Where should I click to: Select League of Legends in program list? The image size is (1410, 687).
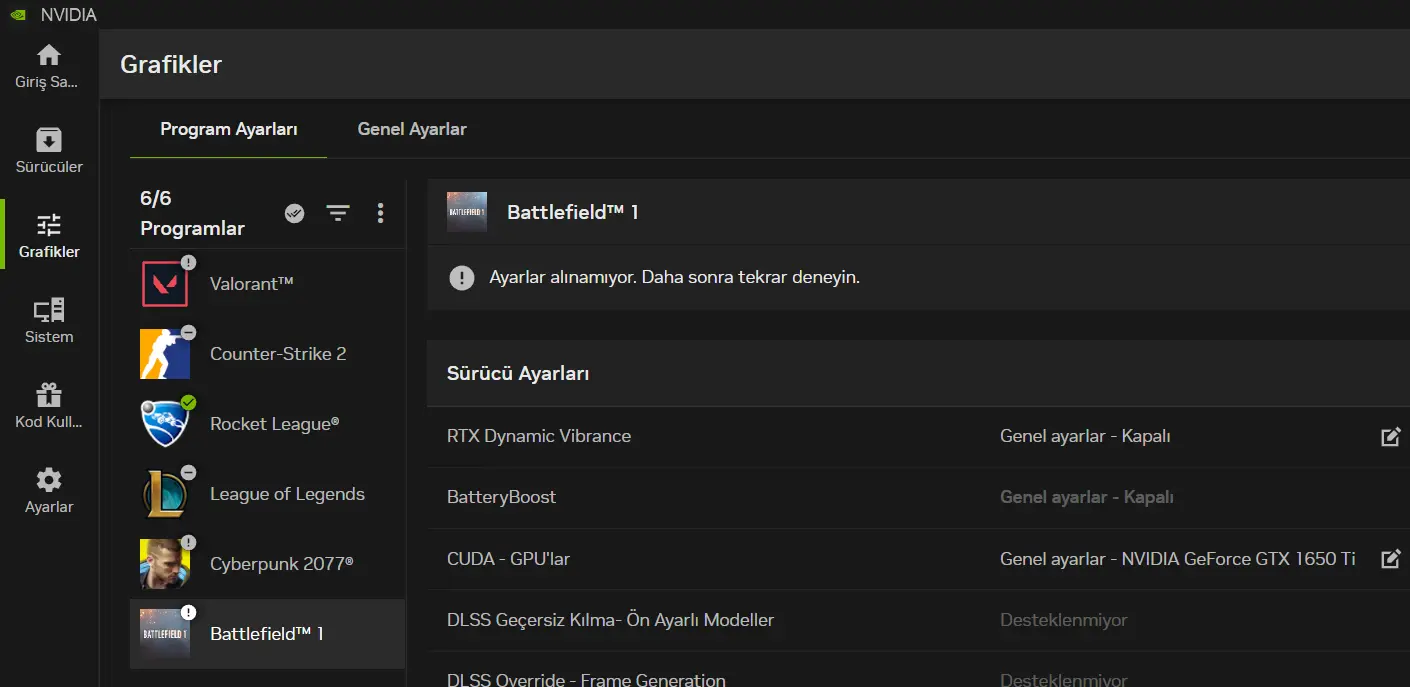[x=287, y=494]
